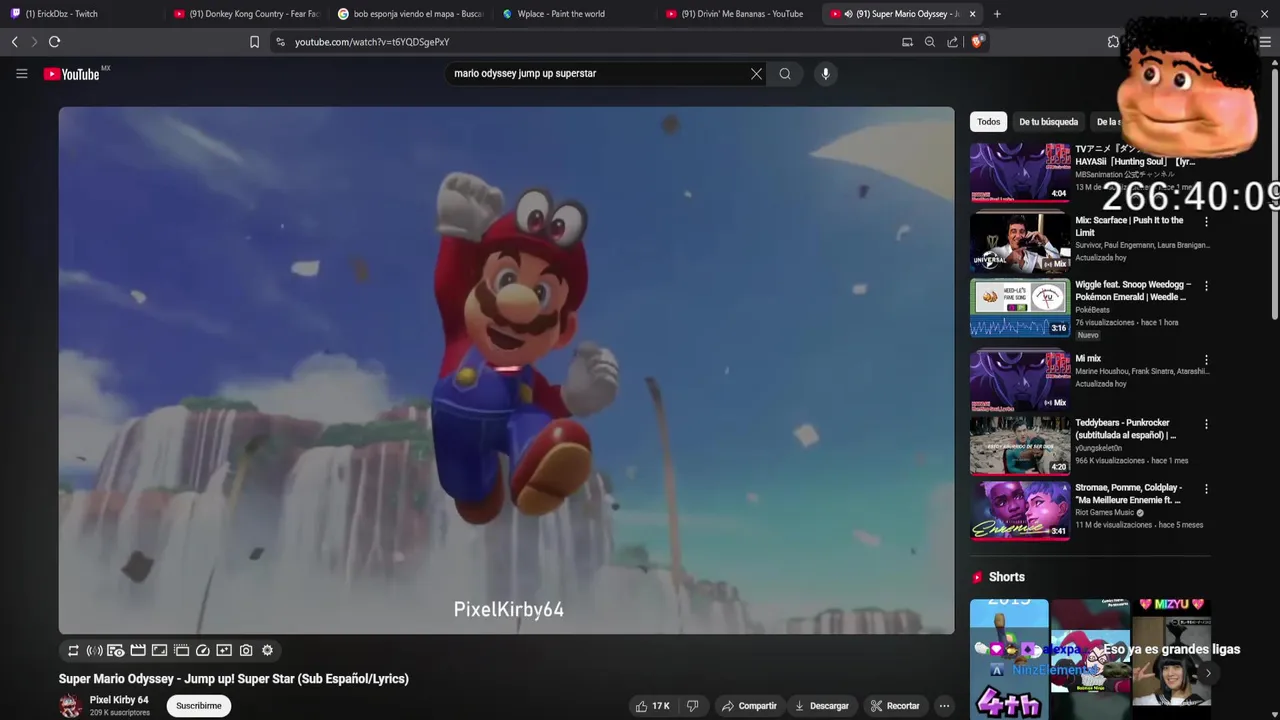Open more actions ellipsis under video

pyautogui.click(x=944, y=706)
